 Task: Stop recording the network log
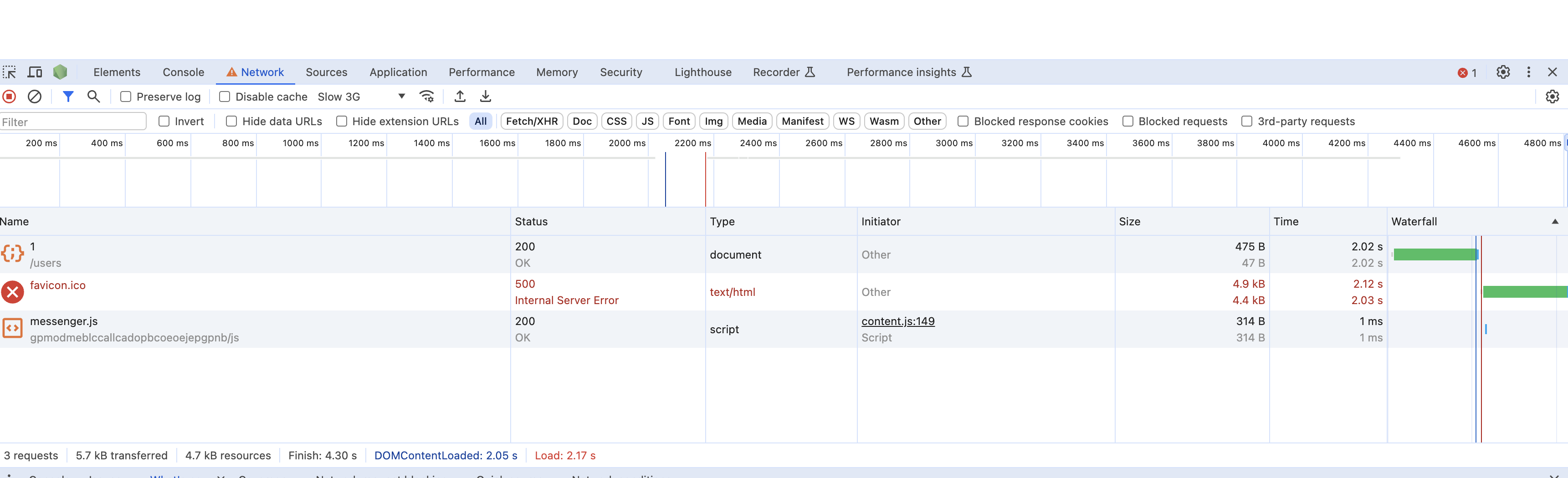[x=9, y=96]
